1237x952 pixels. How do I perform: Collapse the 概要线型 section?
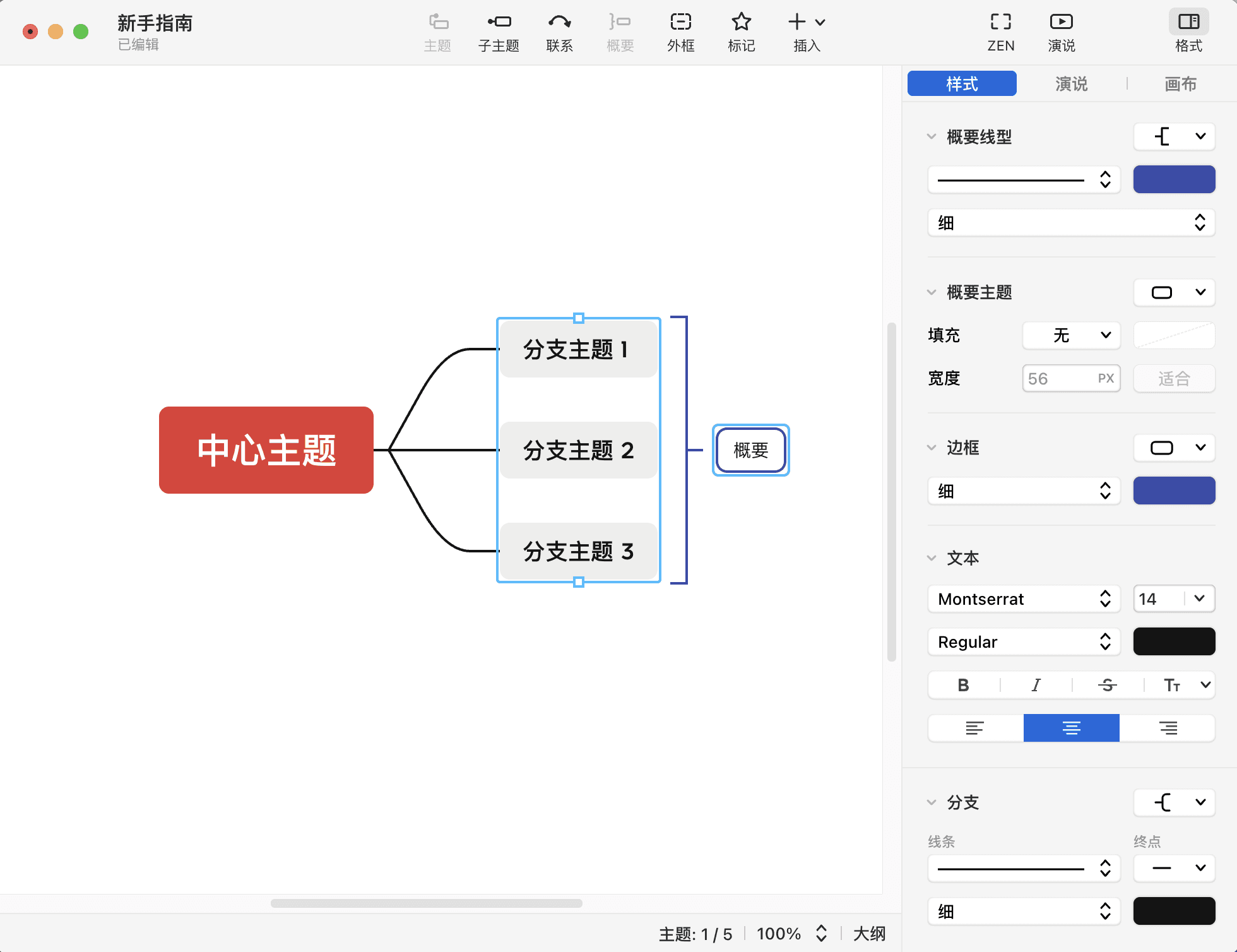(932, 136)
